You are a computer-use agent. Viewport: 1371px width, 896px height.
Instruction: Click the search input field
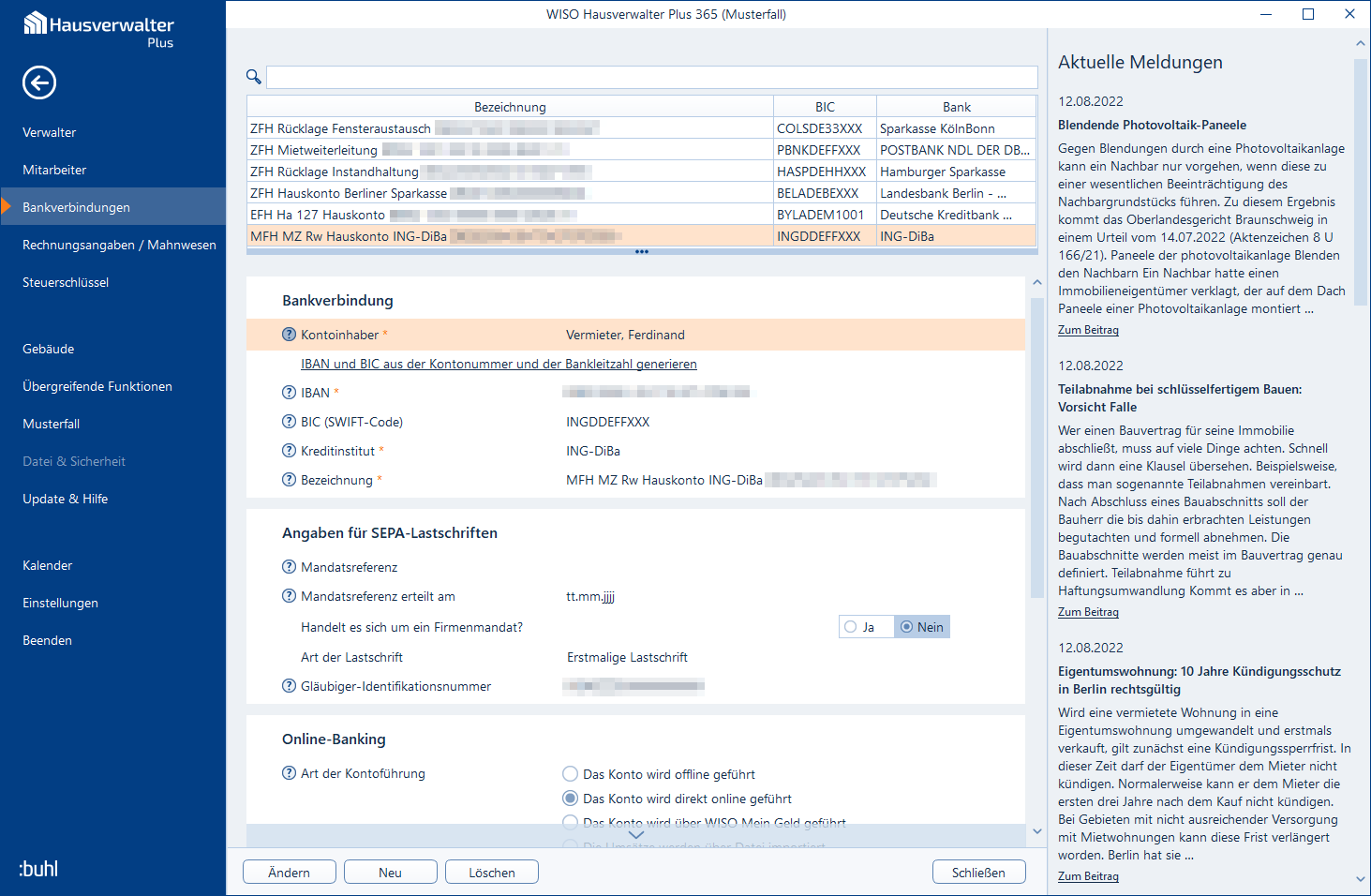pos(652,77)
